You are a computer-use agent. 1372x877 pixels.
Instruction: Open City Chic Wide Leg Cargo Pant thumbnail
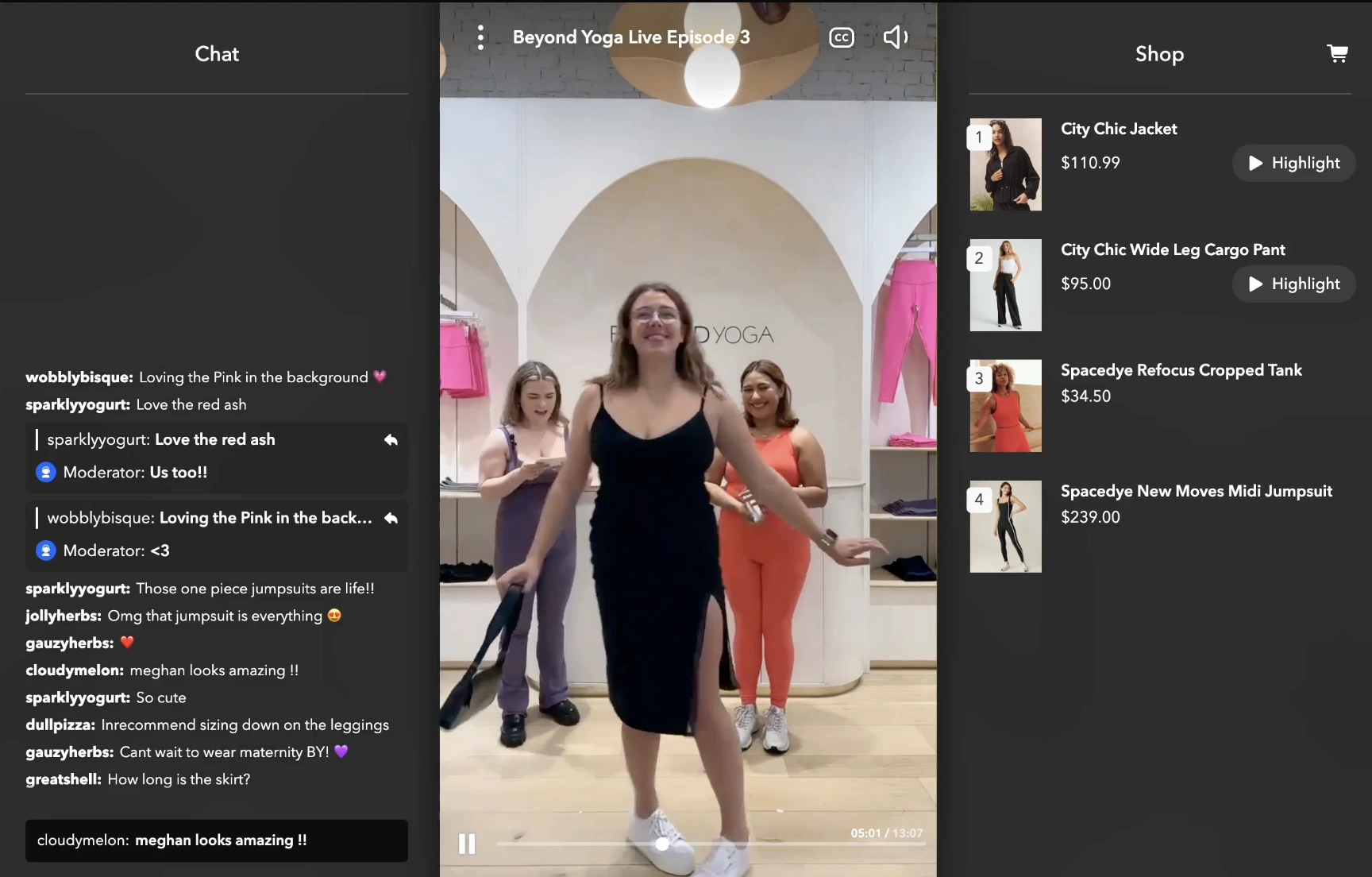click(x=1005, y=285)
